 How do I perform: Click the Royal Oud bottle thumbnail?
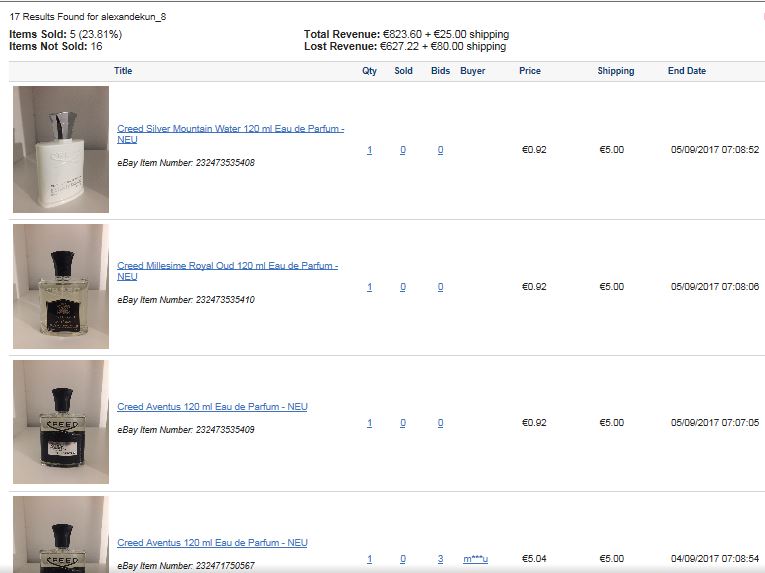[61, 286]
